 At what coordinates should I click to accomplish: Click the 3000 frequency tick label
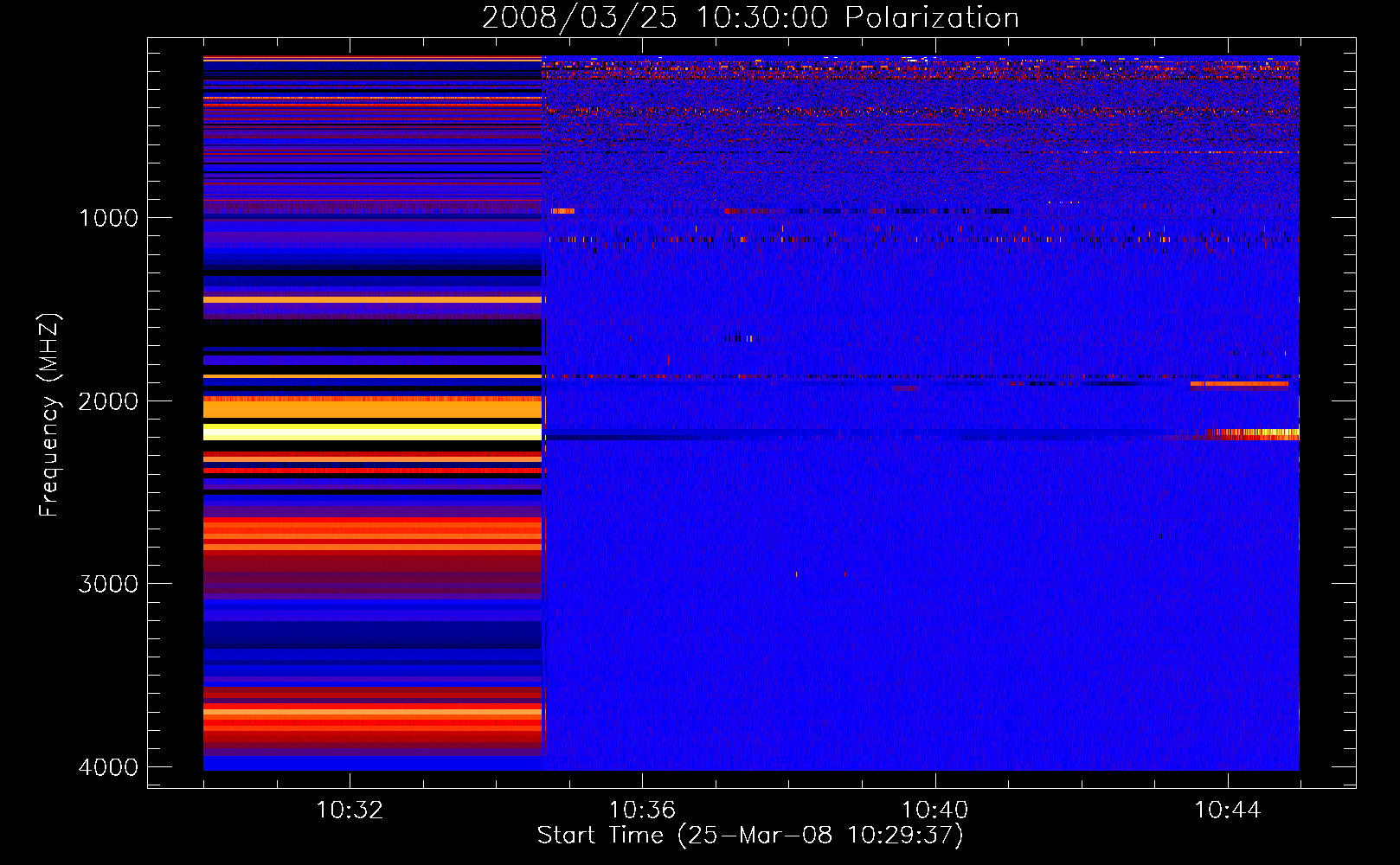click(x=108, y=584)
